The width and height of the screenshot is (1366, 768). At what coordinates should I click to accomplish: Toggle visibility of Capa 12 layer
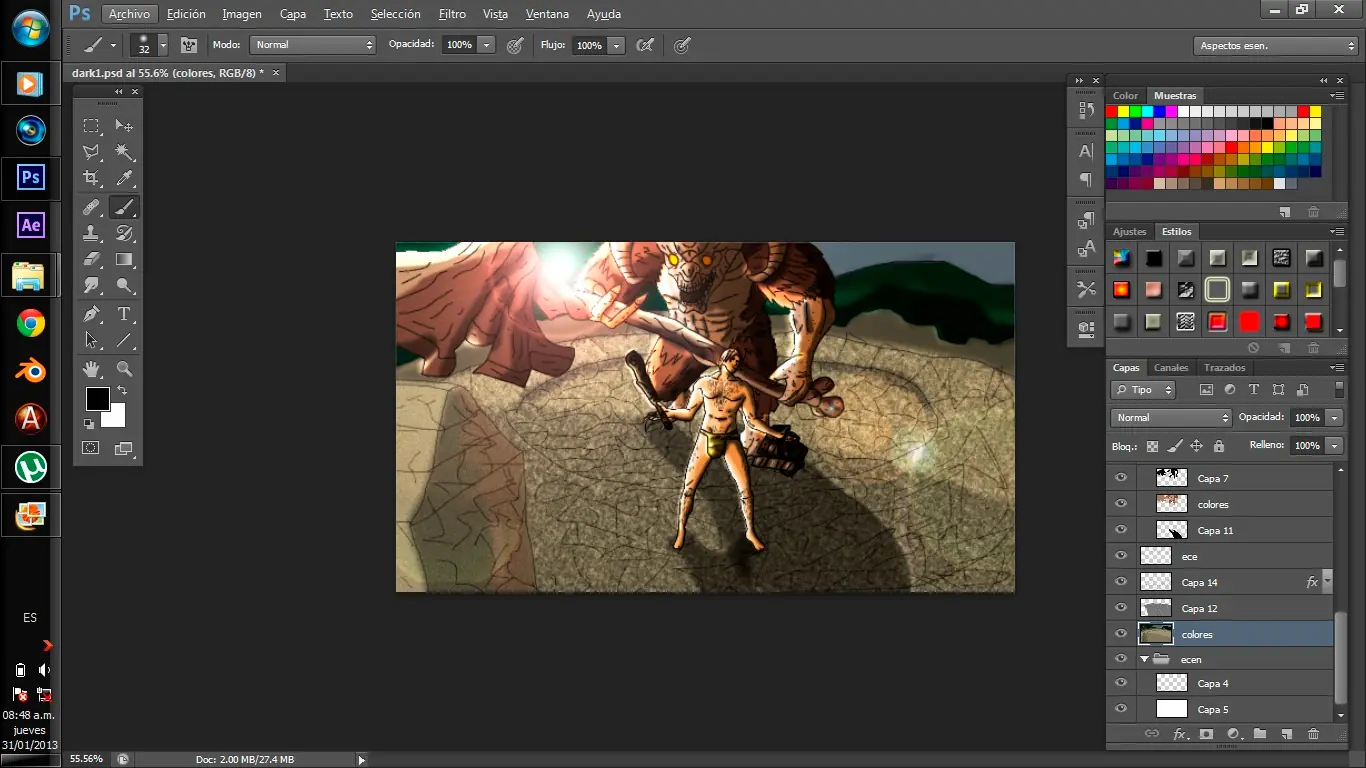click(x=1121, y=608)
